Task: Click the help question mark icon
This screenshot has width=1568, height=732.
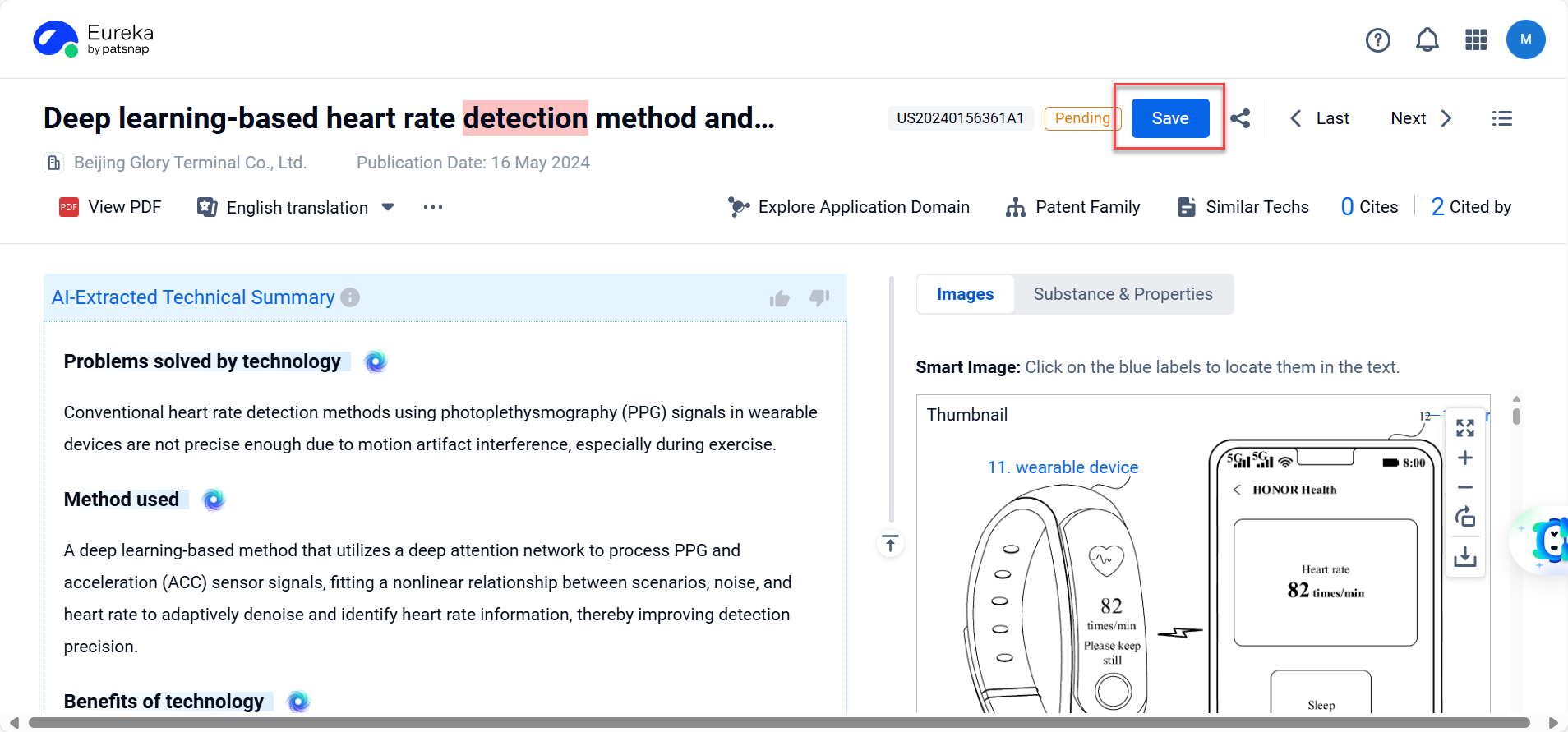Action: click(x=1377, y=39)
